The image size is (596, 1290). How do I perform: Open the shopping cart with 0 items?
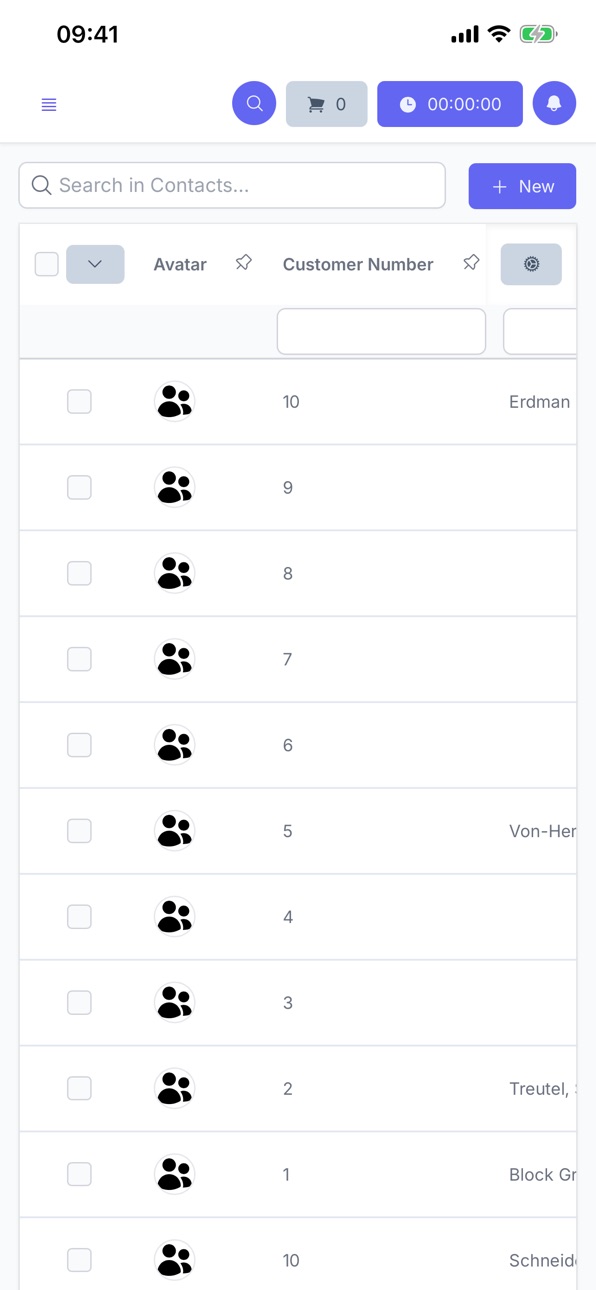tap(327, 104)
